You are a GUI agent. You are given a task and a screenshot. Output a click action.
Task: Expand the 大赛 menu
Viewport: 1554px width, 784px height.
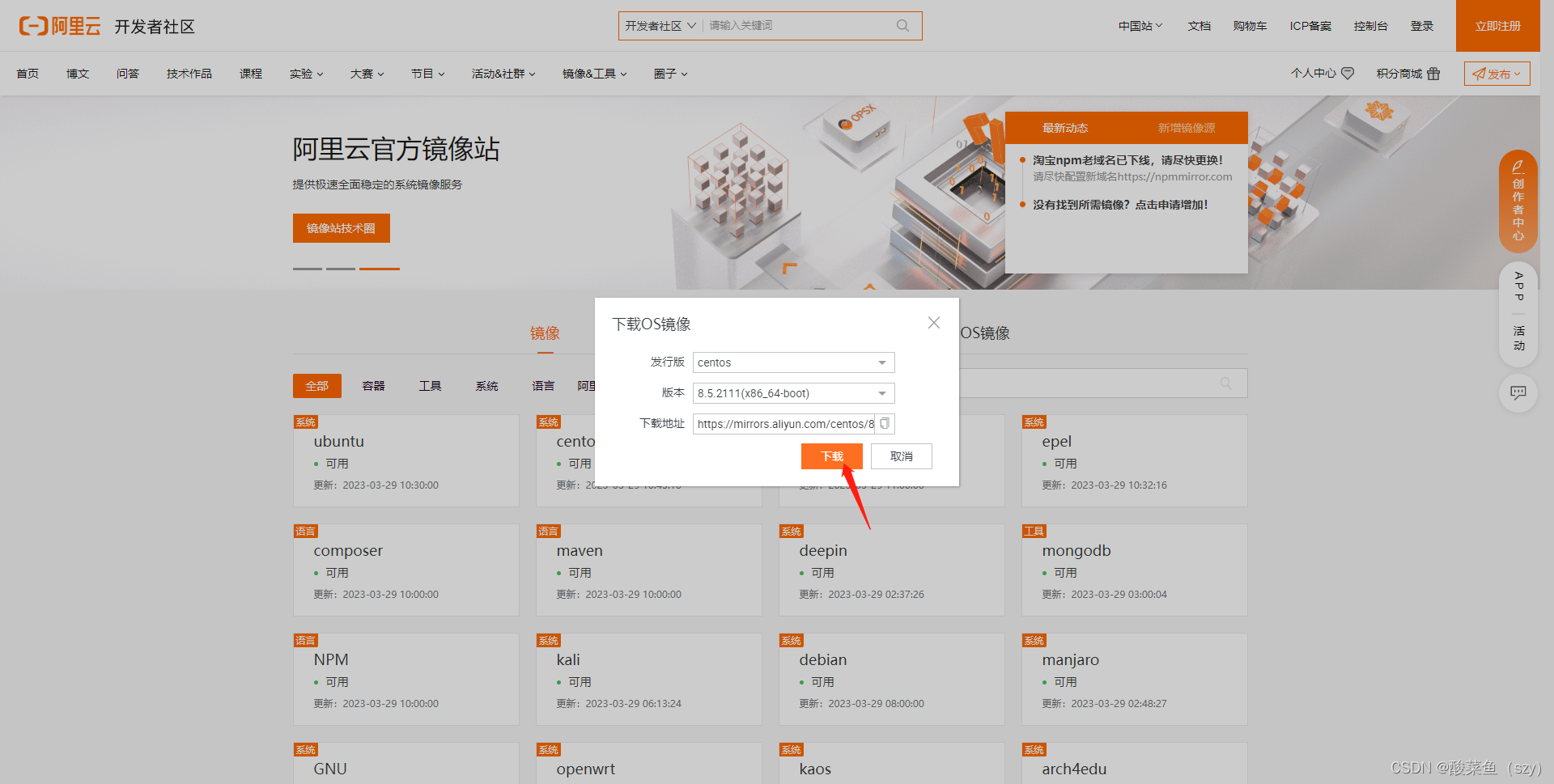click(367, 74)
